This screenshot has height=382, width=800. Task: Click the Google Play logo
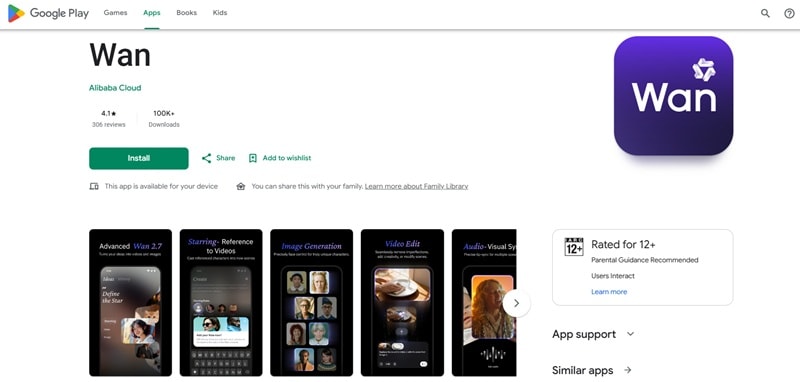coord(48,13)
